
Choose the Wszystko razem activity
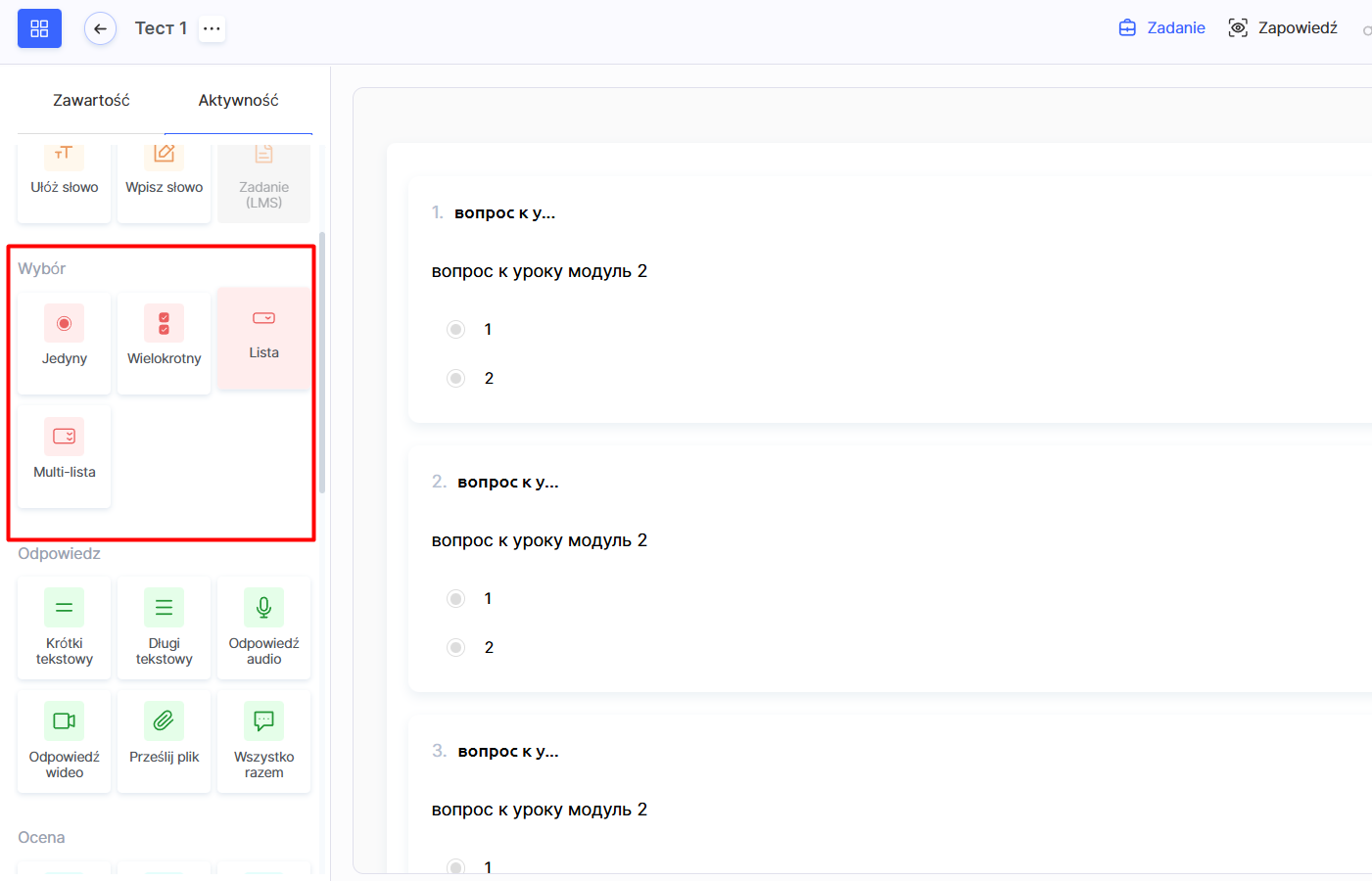(263, 740)
